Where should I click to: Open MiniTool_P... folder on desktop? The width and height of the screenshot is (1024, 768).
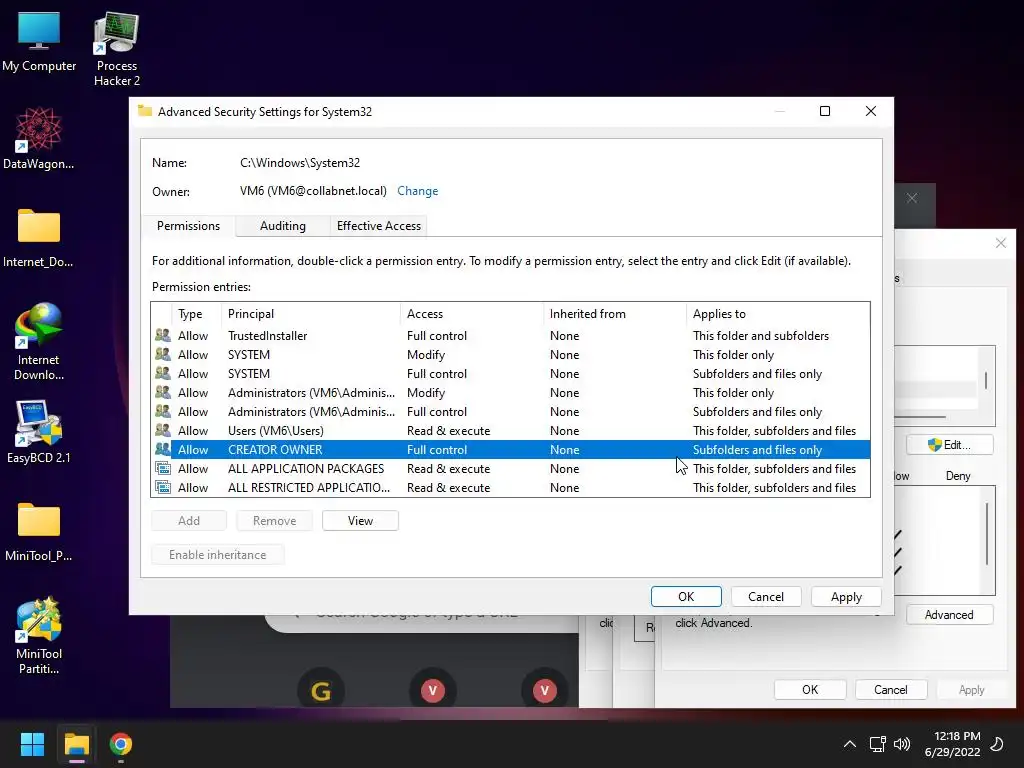click(39, 532)
